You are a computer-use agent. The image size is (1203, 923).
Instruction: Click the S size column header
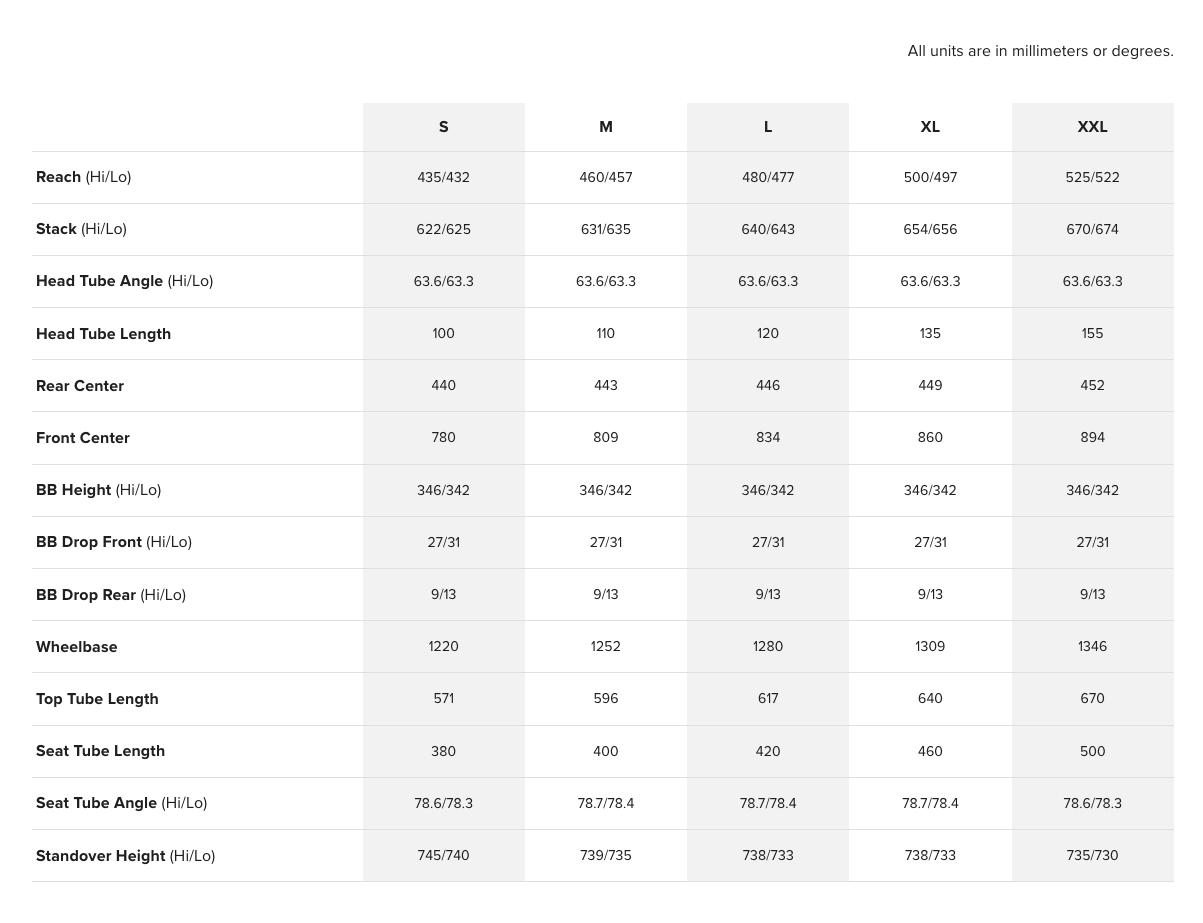443,127
